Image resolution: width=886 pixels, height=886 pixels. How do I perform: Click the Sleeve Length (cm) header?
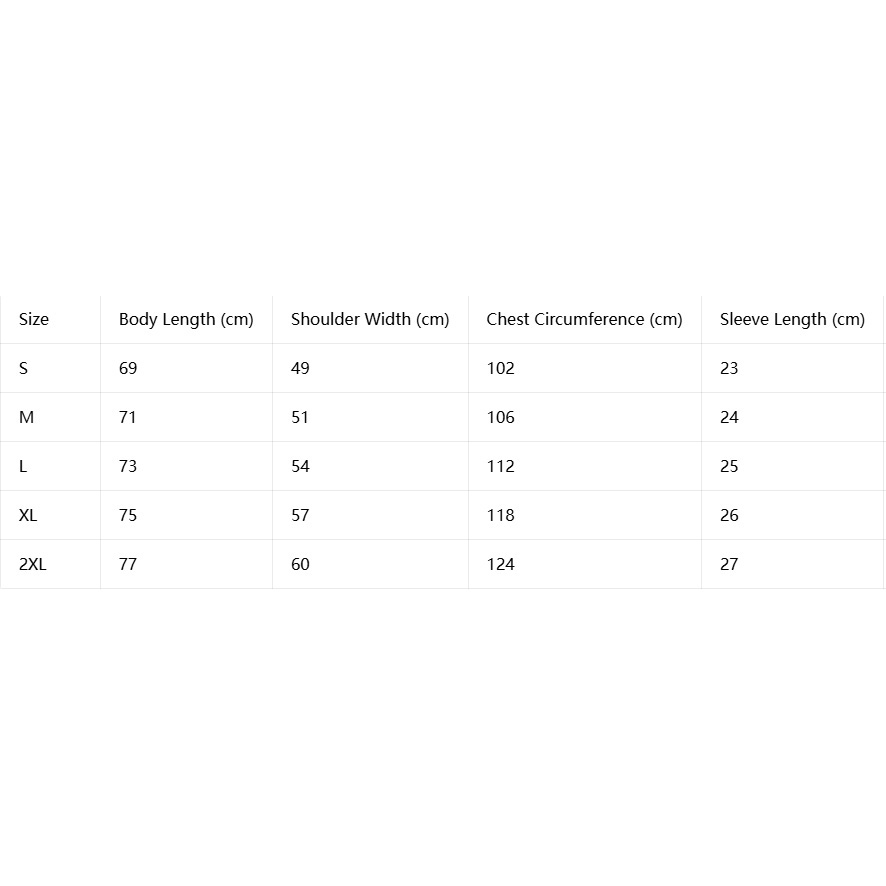pos(792,320)
